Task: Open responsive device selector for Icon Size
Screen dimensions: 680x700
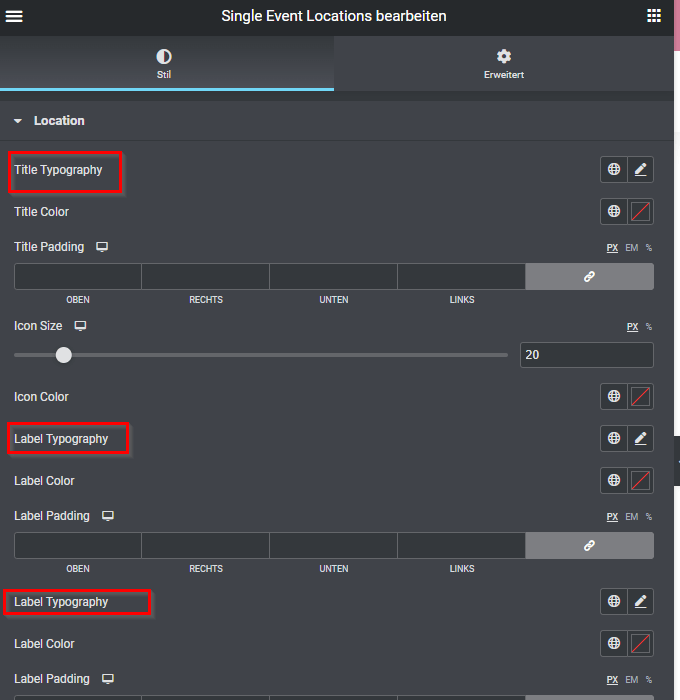Action: point(81,326)
